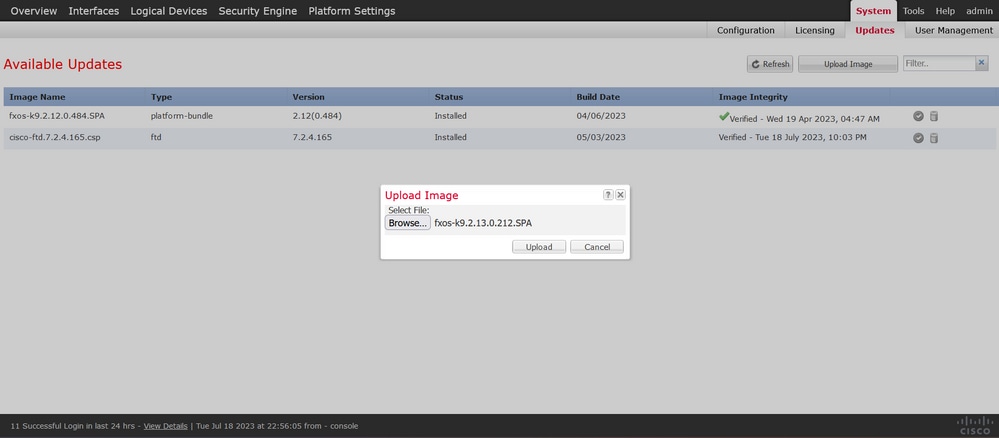Screen dimensions: 999x438
Task: Click version 7.2.4.165 cell
Action: (x=312, y=137)
